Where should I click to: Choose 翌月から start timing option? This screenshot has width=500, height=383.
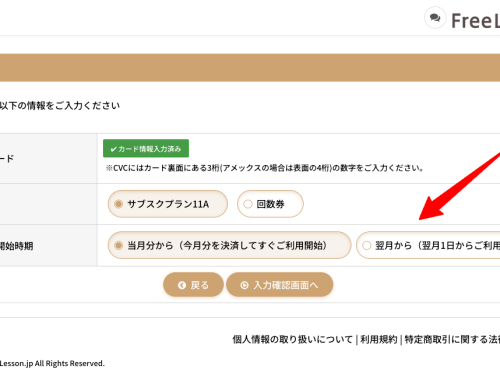[428, 245]
